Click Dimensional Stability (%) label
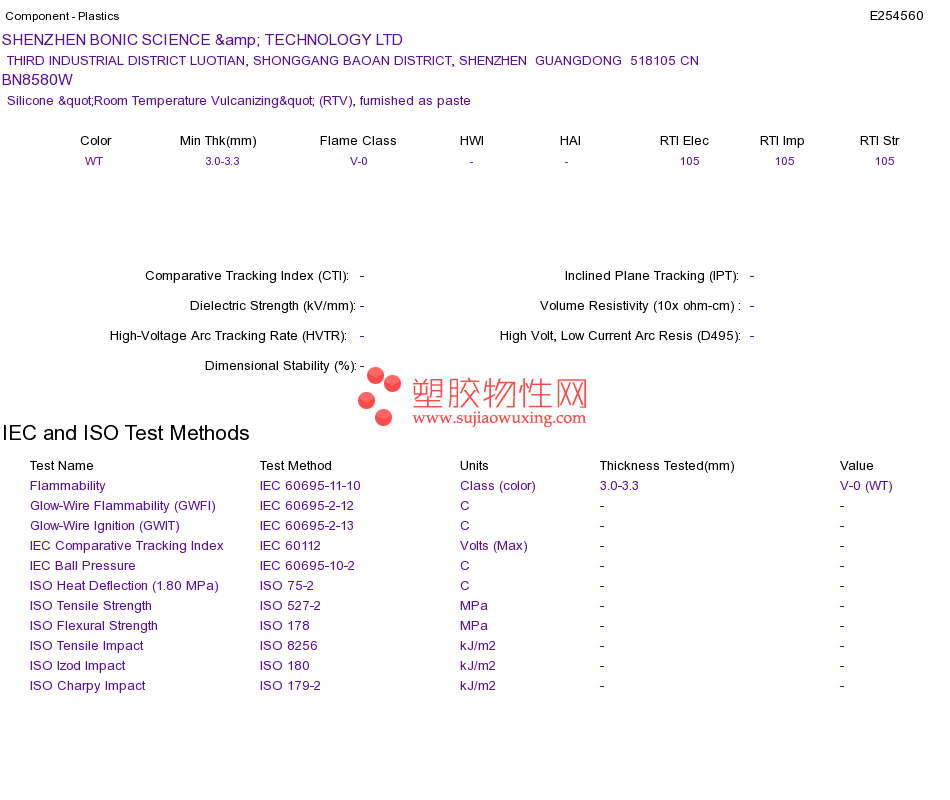Screen dimensions: 950x800 pos(281,365)
